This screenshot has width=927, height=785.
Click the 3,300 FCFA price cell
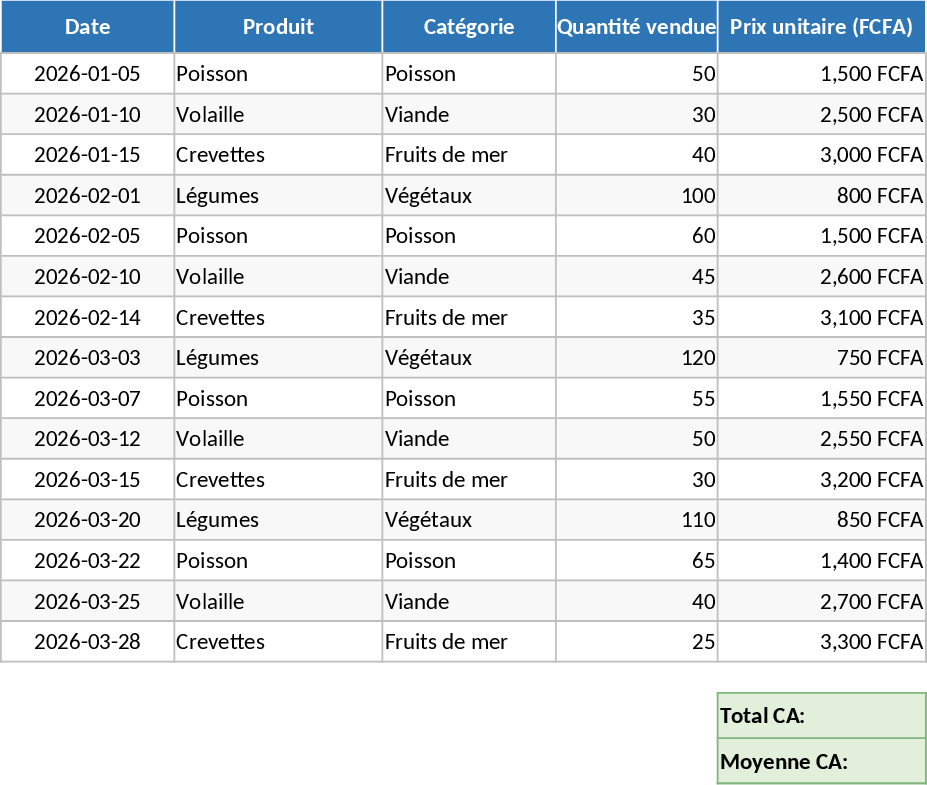(x=821, y=642)
